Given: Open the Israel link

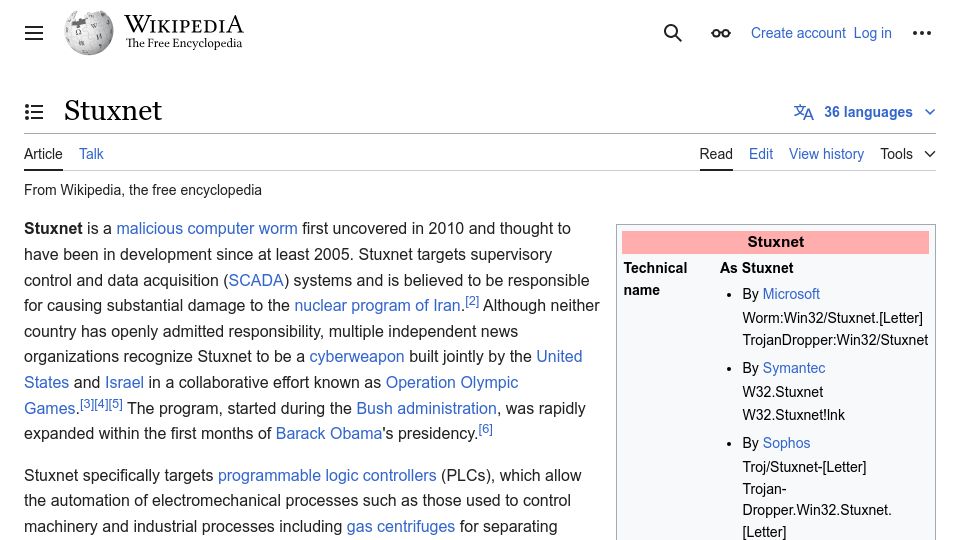Looking at the screenshot, I should pyautogui.click(x=124, y=383).
